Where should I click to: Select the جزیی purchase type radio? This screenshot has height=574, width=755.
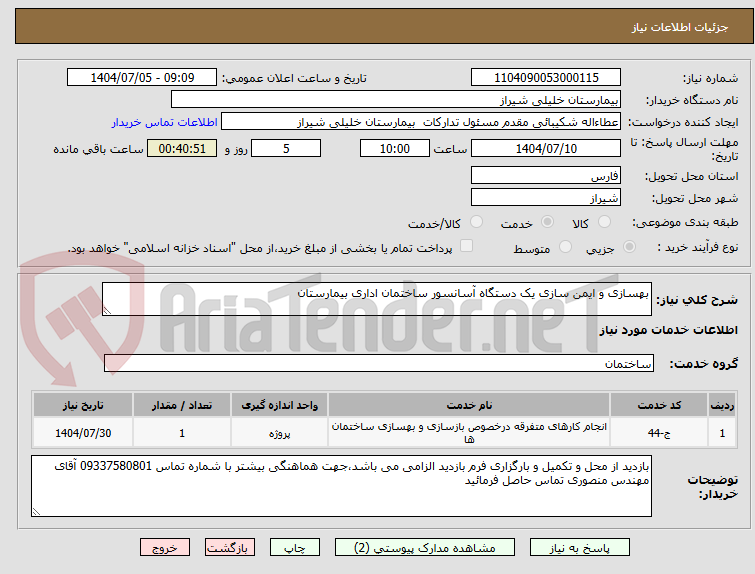pyautogui.click(x=629, y=247)
